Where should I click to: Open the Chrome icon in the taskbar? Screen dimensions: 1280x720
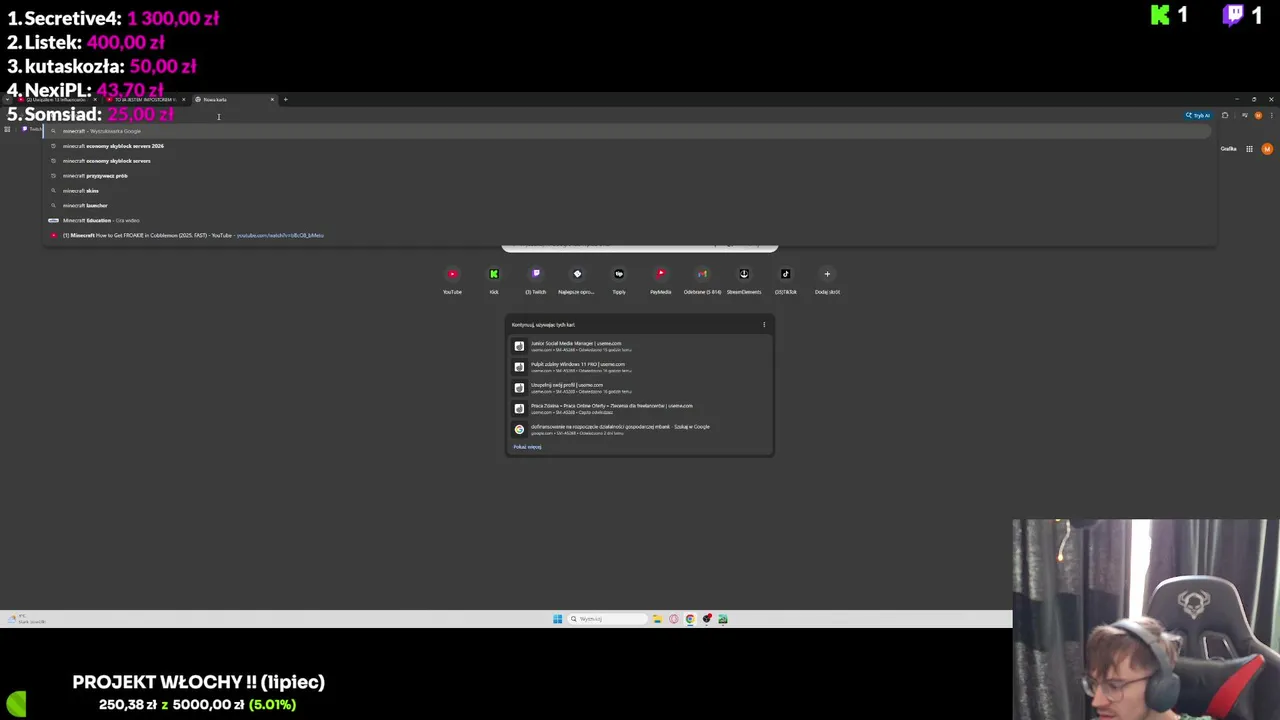click(690, 619)
